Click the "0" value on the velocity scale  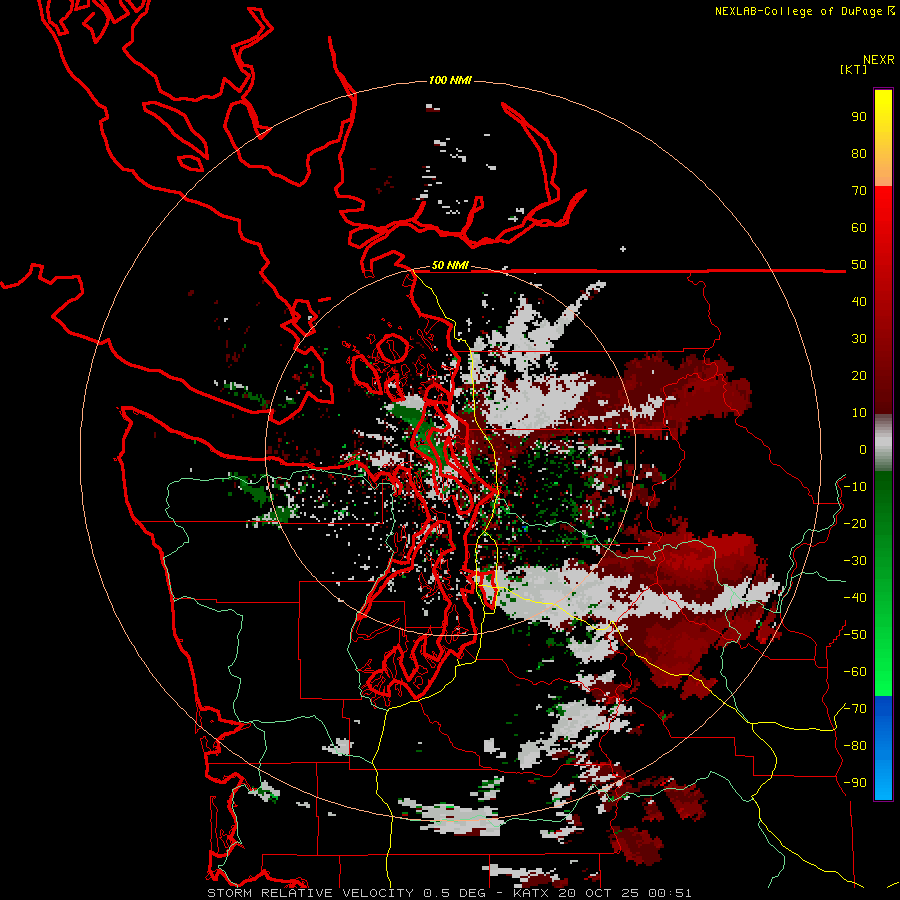click(863, 450)
